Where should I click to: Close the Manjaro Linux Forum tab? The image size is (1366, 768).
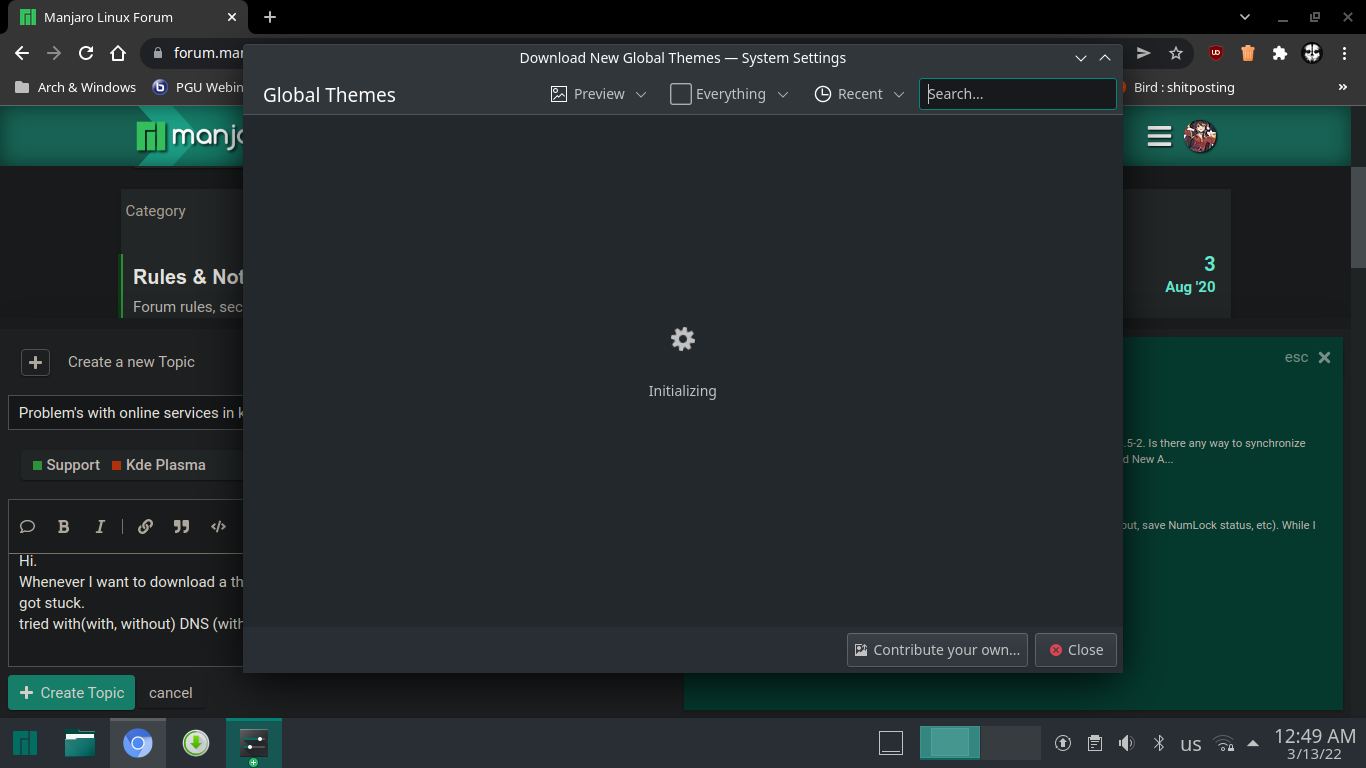click(232, 17)
